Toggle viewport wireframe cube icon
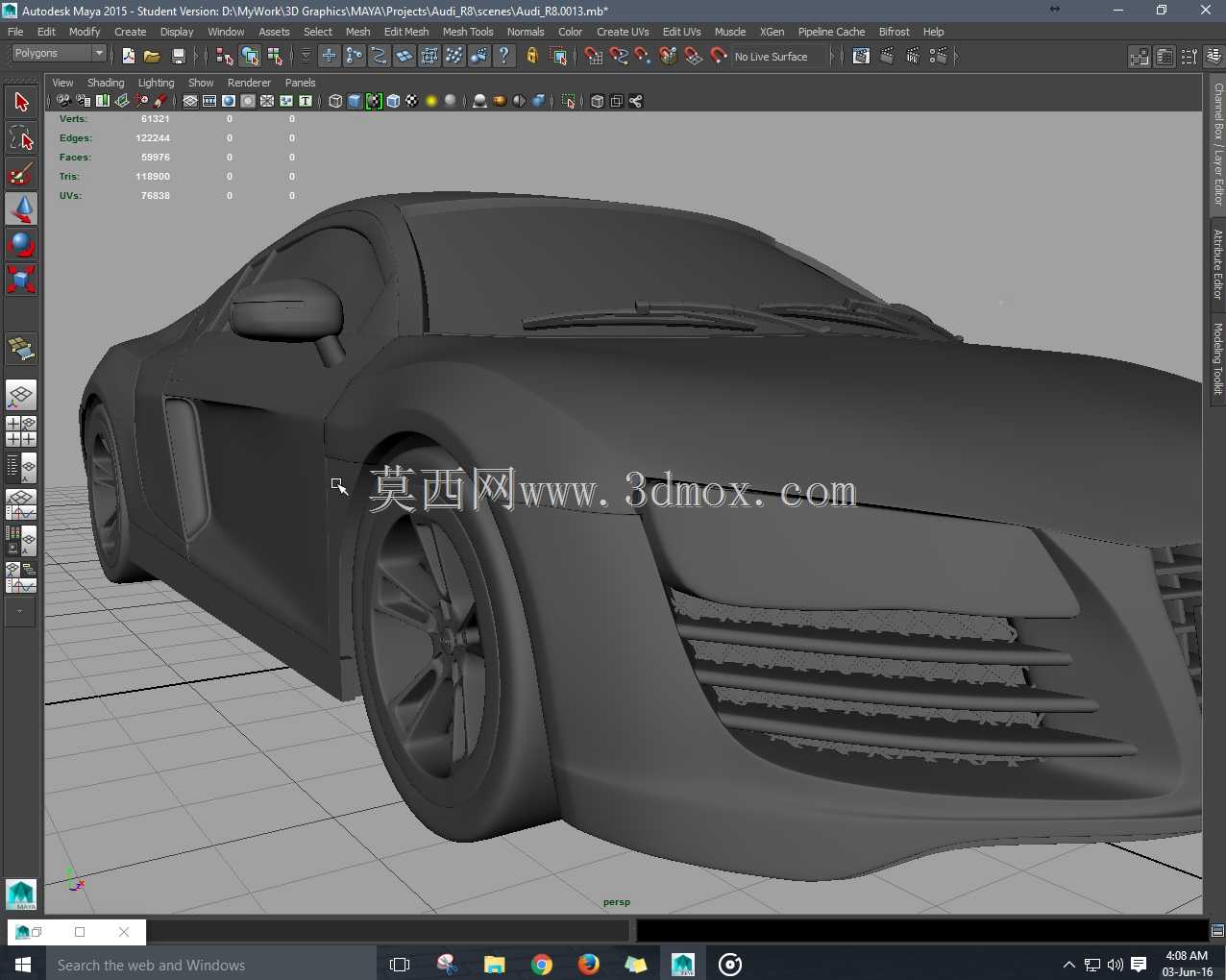 pos(335,101)
